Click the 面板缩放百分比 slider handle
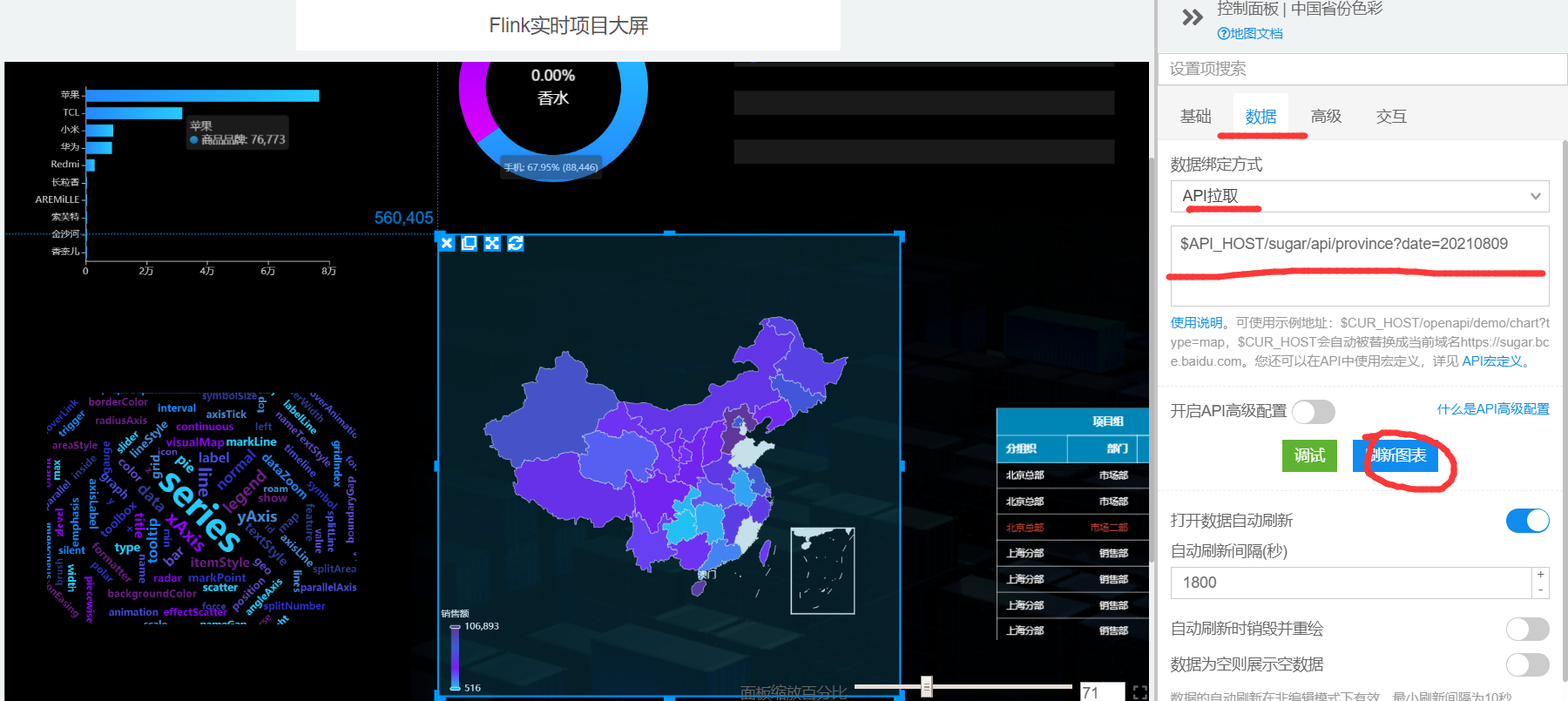The image size is (1568, 701). point(927,686)
